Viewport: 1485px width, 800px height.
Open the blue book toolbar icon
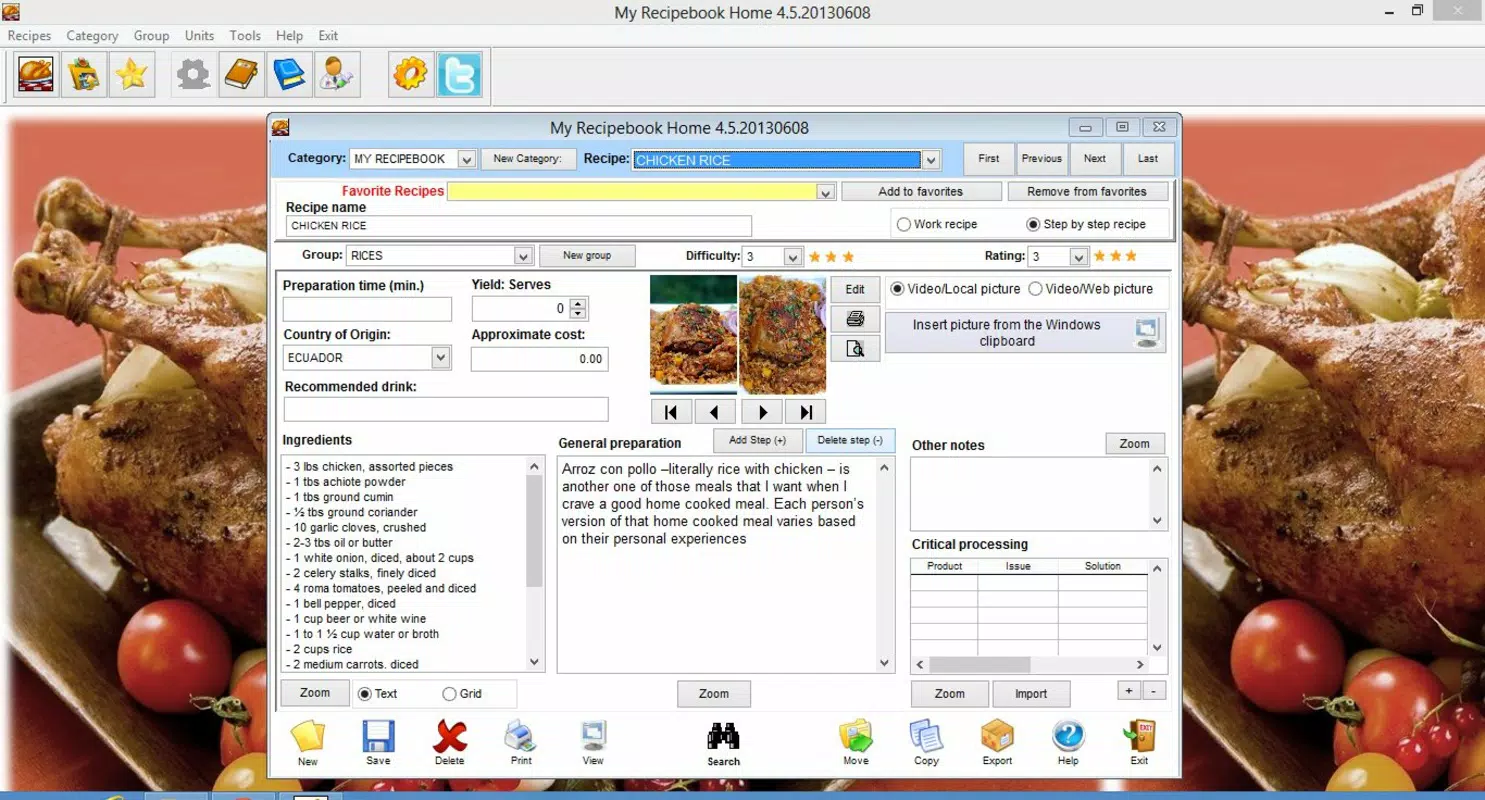click(289, 75)
